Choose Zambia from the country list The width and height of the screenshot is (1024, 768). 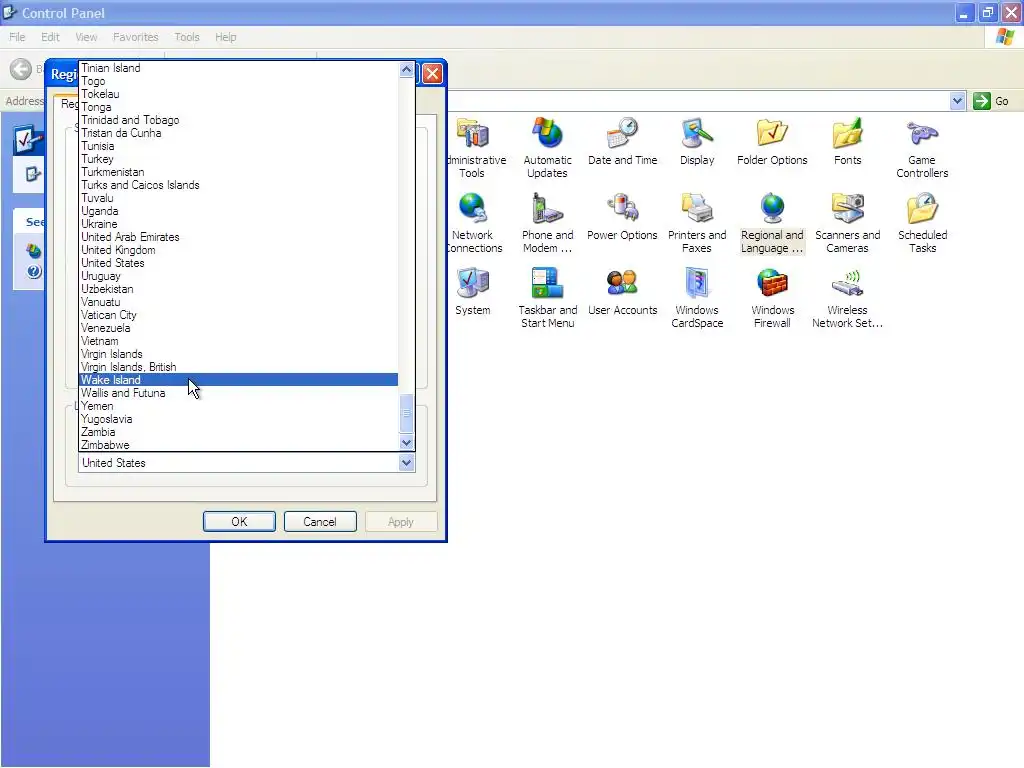point(238,432)
